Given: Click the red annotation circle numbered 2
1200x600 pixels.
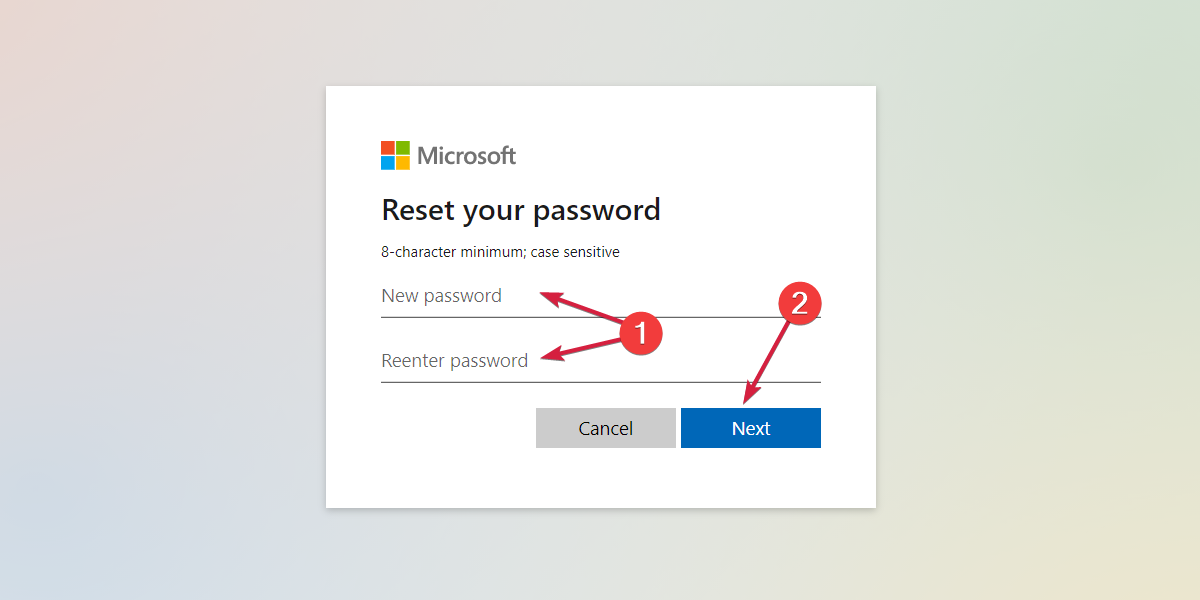Looking at the screenshot, I should tap(799, 302).
